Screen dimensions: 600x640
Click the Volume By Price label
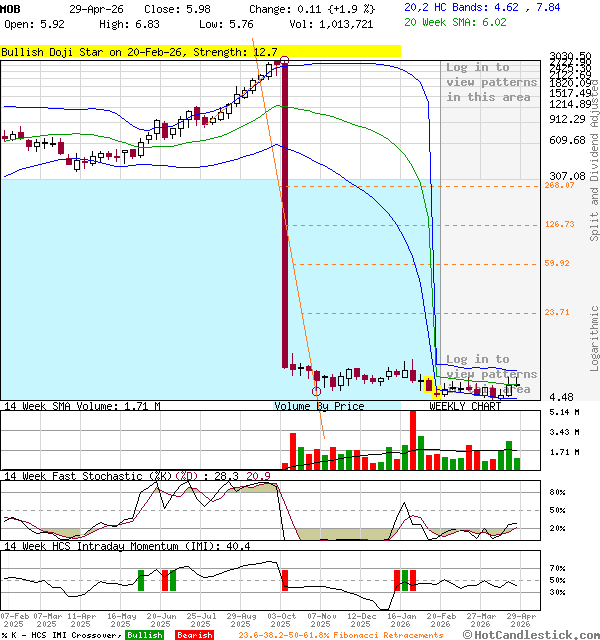click(319, 406)
